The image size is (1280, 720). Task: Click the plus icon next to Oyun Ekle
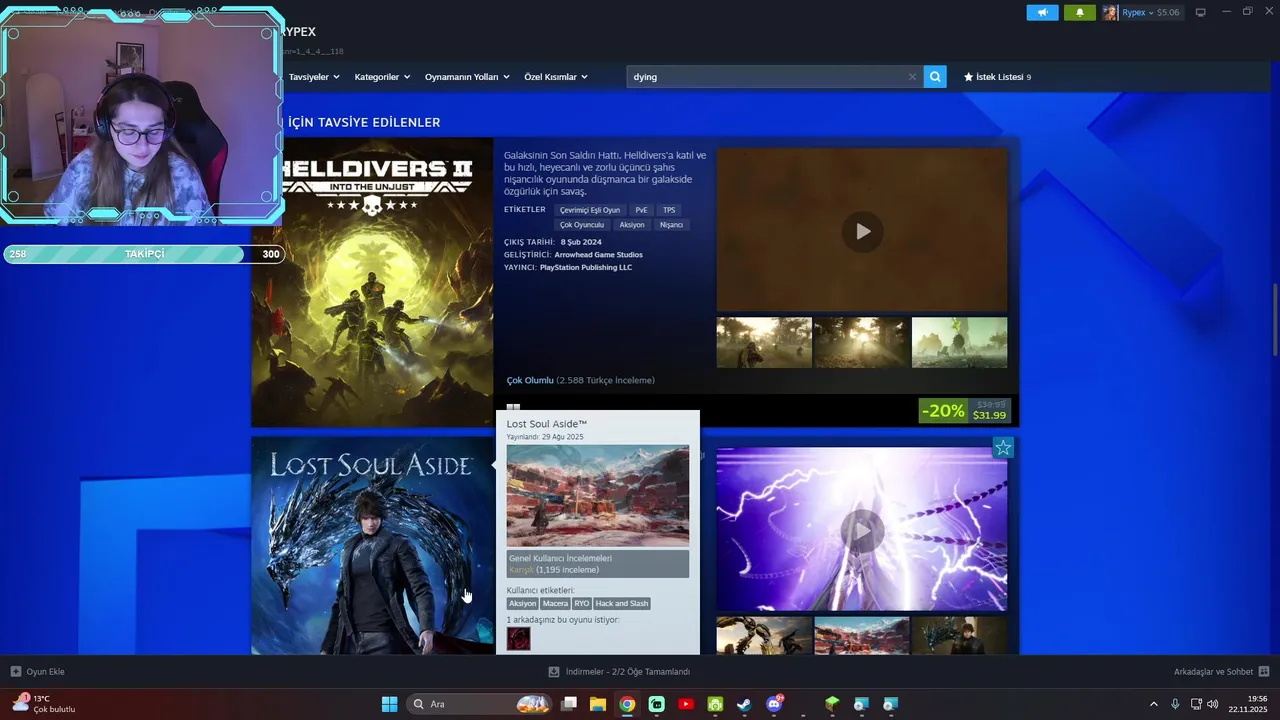(15, 672)
